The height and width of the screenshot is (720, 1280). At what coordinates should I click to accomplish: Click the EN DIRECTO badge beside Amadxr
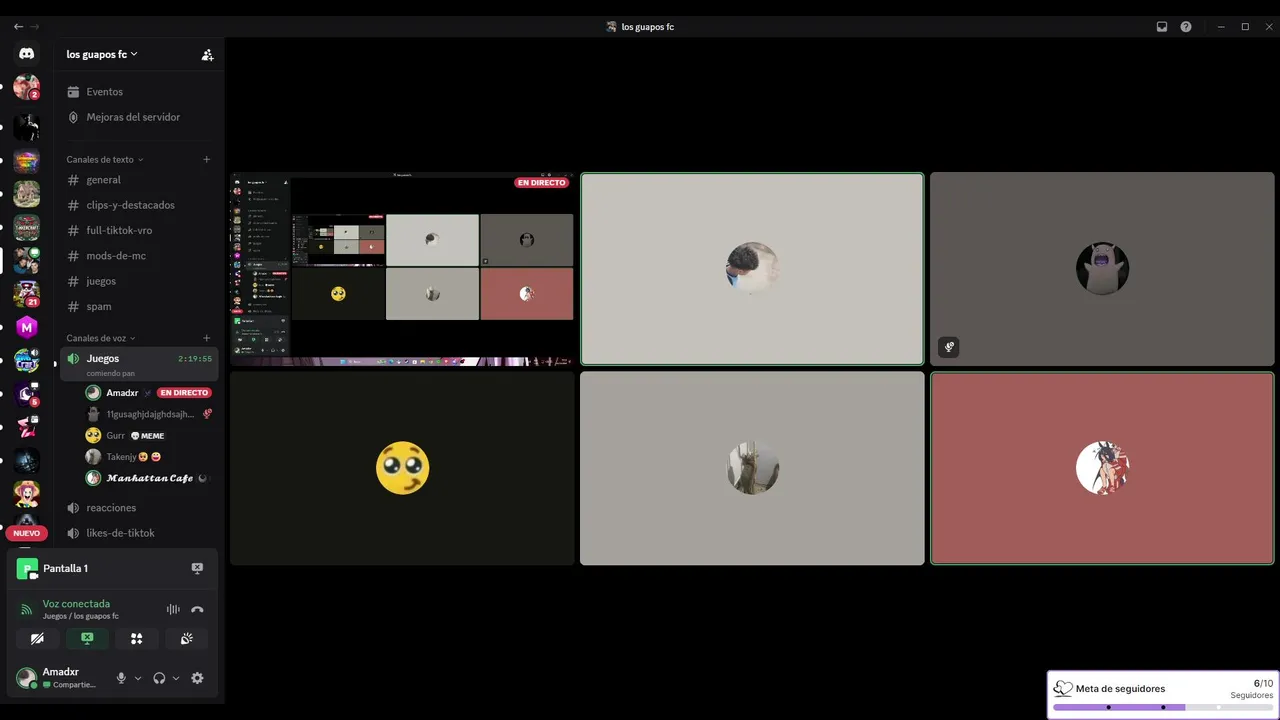point(185,393)
